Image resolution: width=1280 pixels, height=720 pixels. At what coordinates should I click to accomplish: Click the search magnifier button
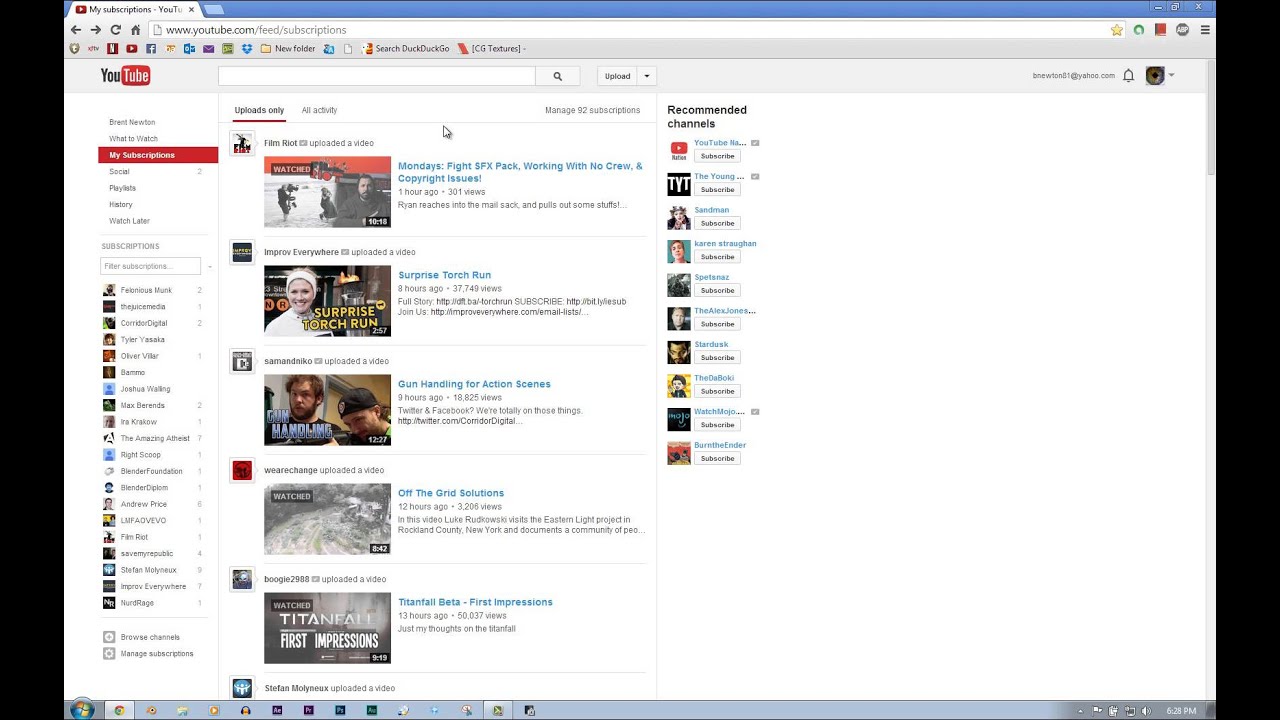pyautogui.click(x=557, y=76)
